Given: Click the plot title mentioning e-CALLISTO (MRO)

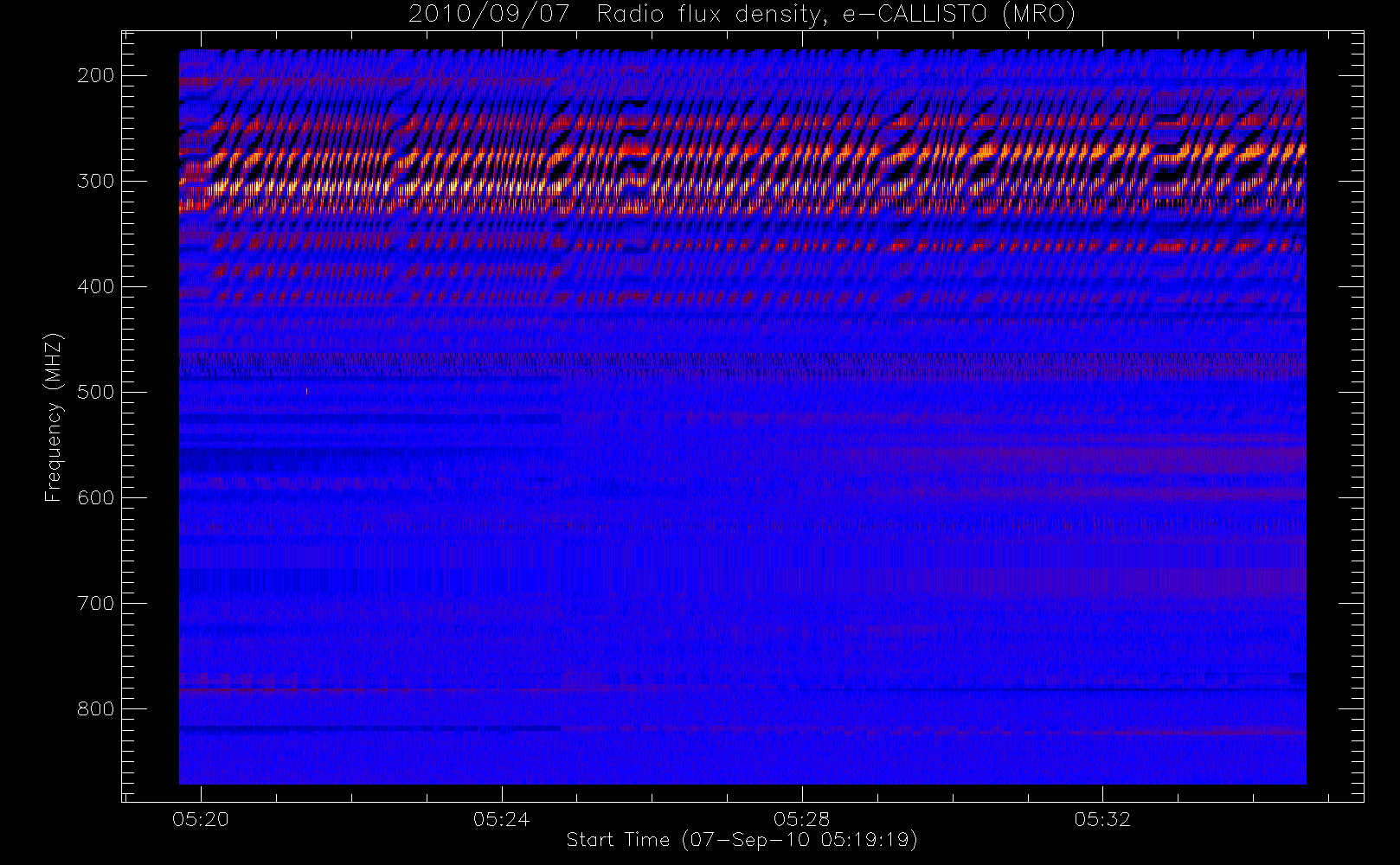Looking at the screenshot, I should click(x=742, y=14).
